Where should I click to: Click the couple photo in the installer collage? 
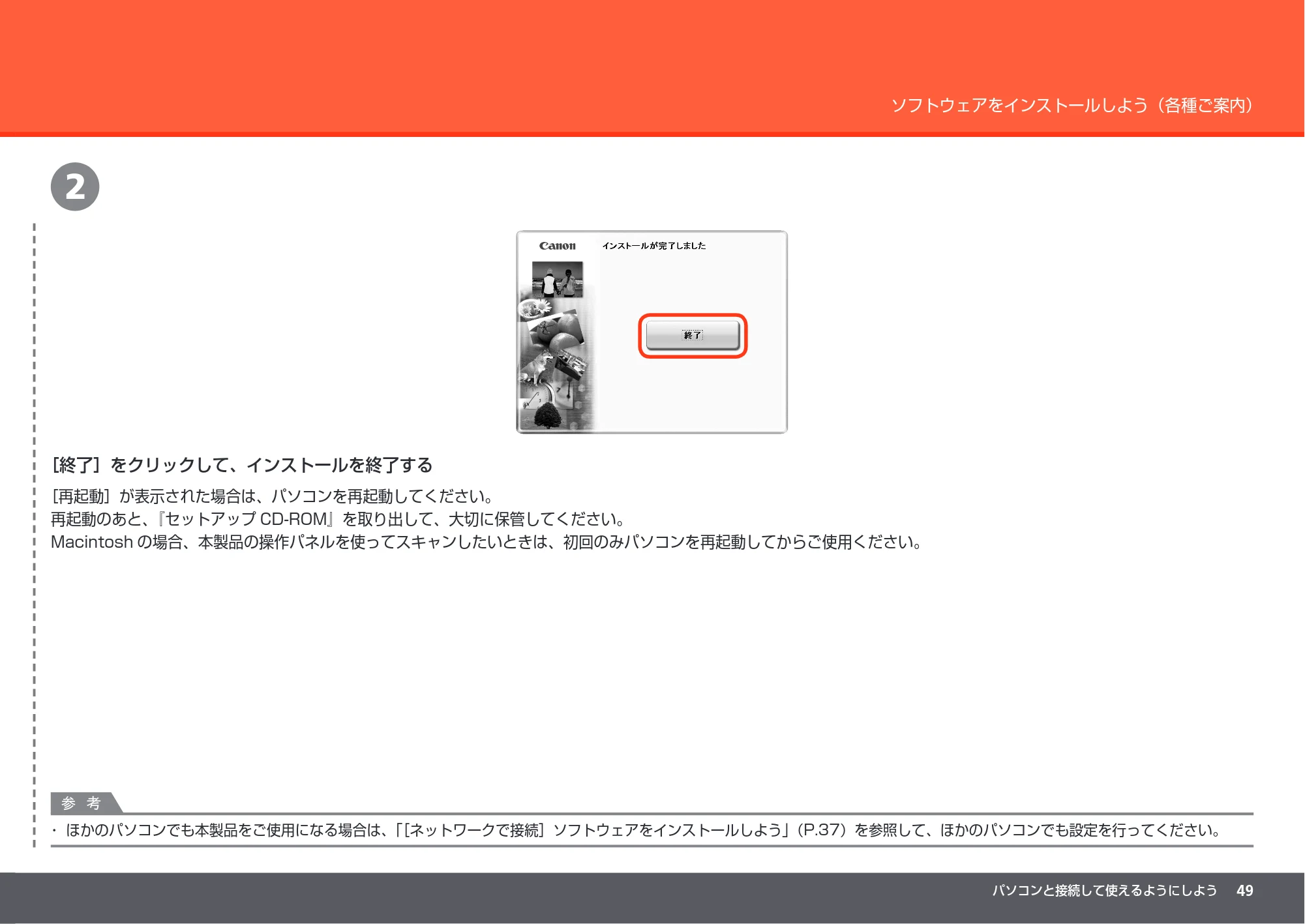(558, 280)
